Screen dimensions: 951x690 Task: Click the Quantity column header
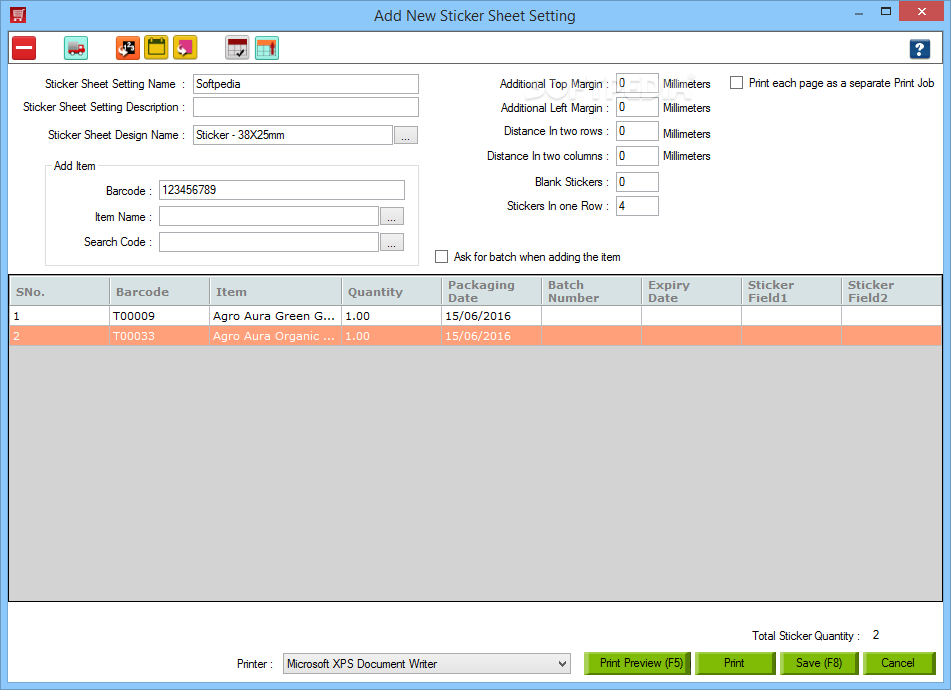392,292
